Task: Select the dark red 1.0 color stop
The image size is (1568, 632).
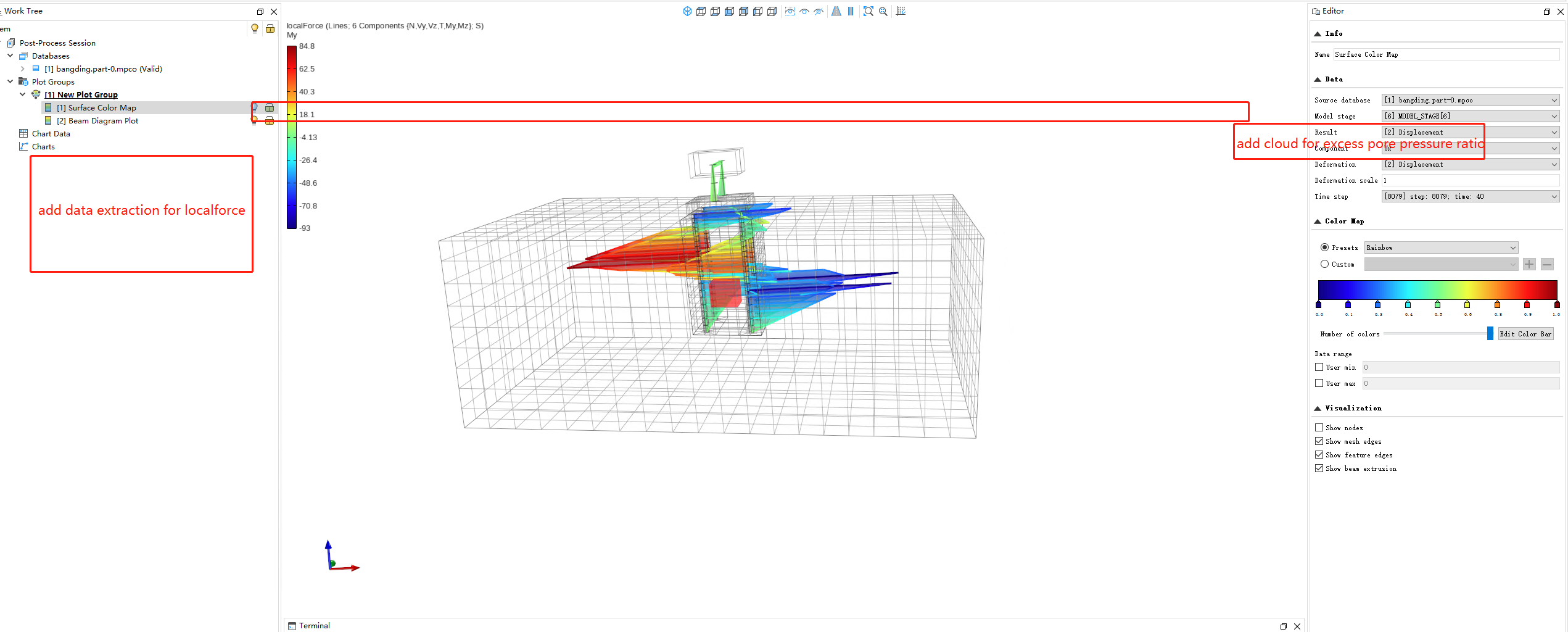Action: pos(1557,305)
